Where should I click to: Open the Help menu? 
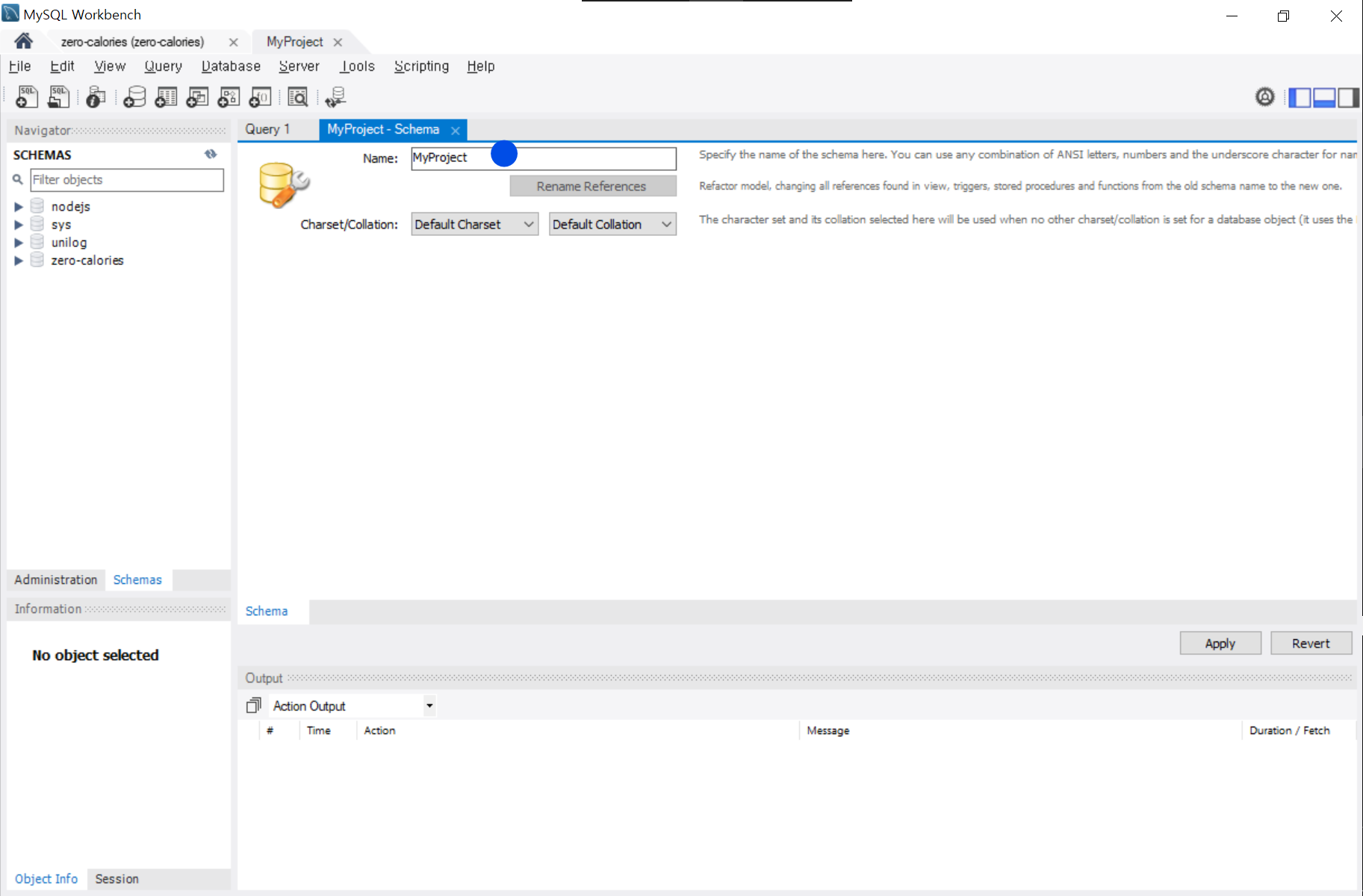481,66
